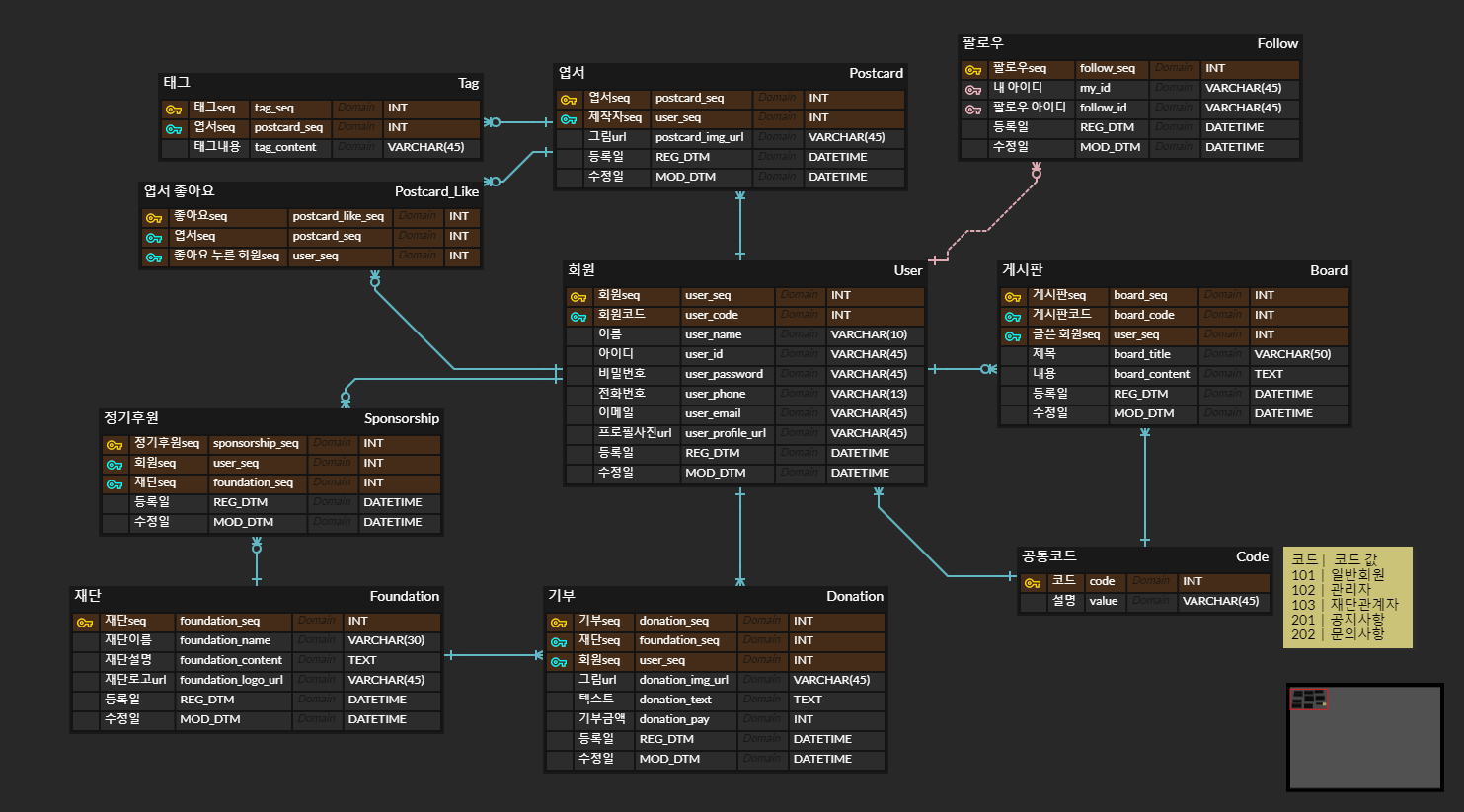The image size is (1464, 812).
Task: Click the yellow key icon for postcard_like_seq
Action: pyautogui.click(x=154, y=218)
